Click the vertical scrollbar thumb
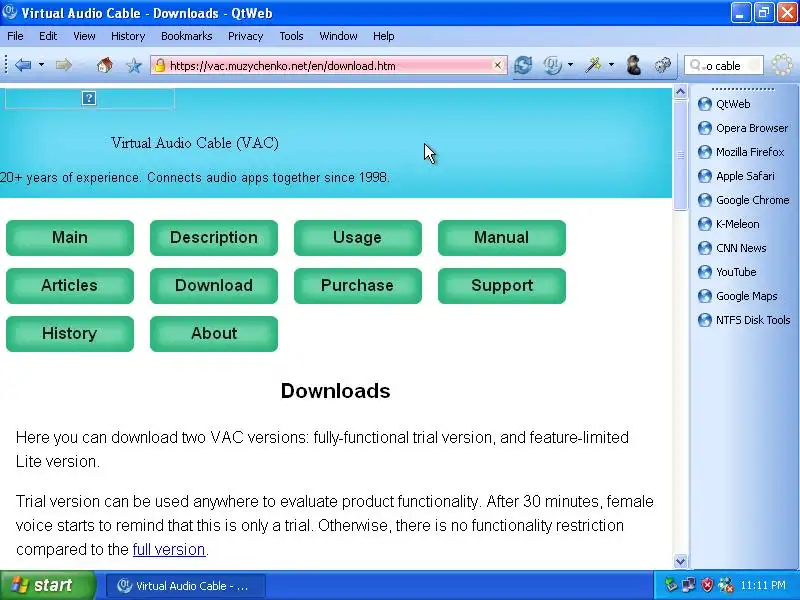Screen dimensions: 800x600 tap(680, 155)
